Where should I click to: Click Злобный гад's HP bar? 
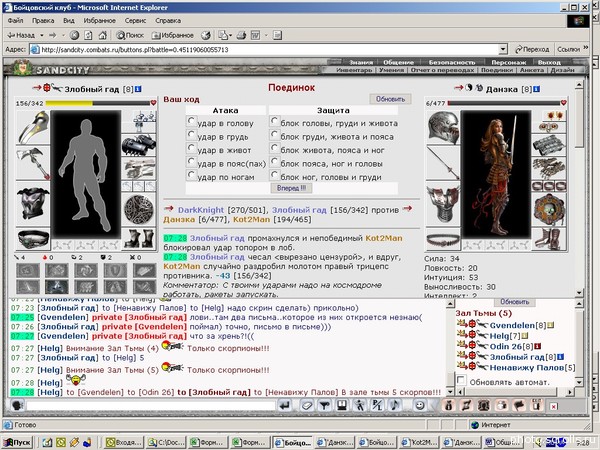(98, 103)
